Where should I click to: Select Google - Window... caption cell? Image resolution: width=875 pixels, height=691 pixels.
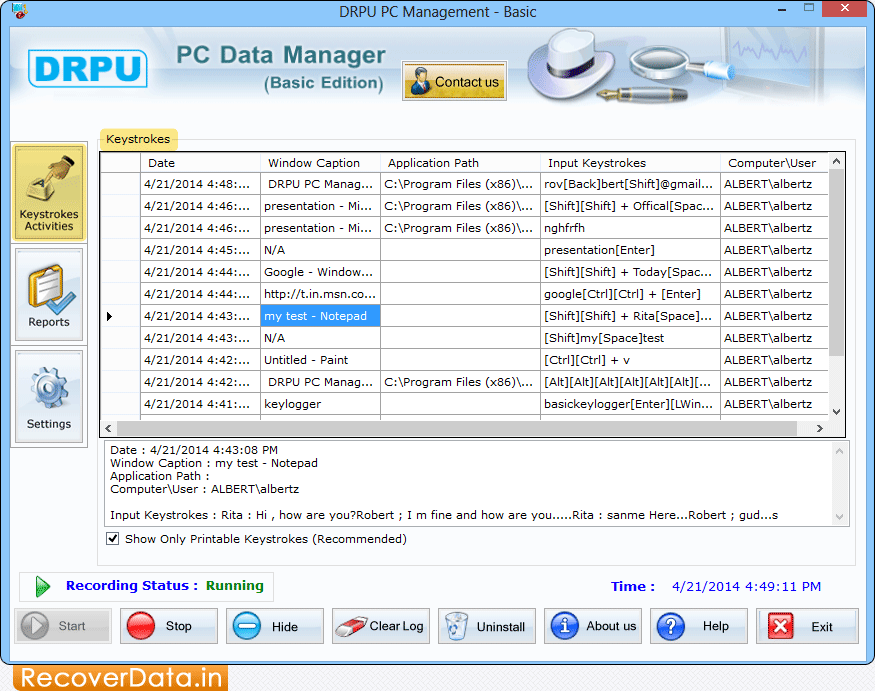point(320,272)
